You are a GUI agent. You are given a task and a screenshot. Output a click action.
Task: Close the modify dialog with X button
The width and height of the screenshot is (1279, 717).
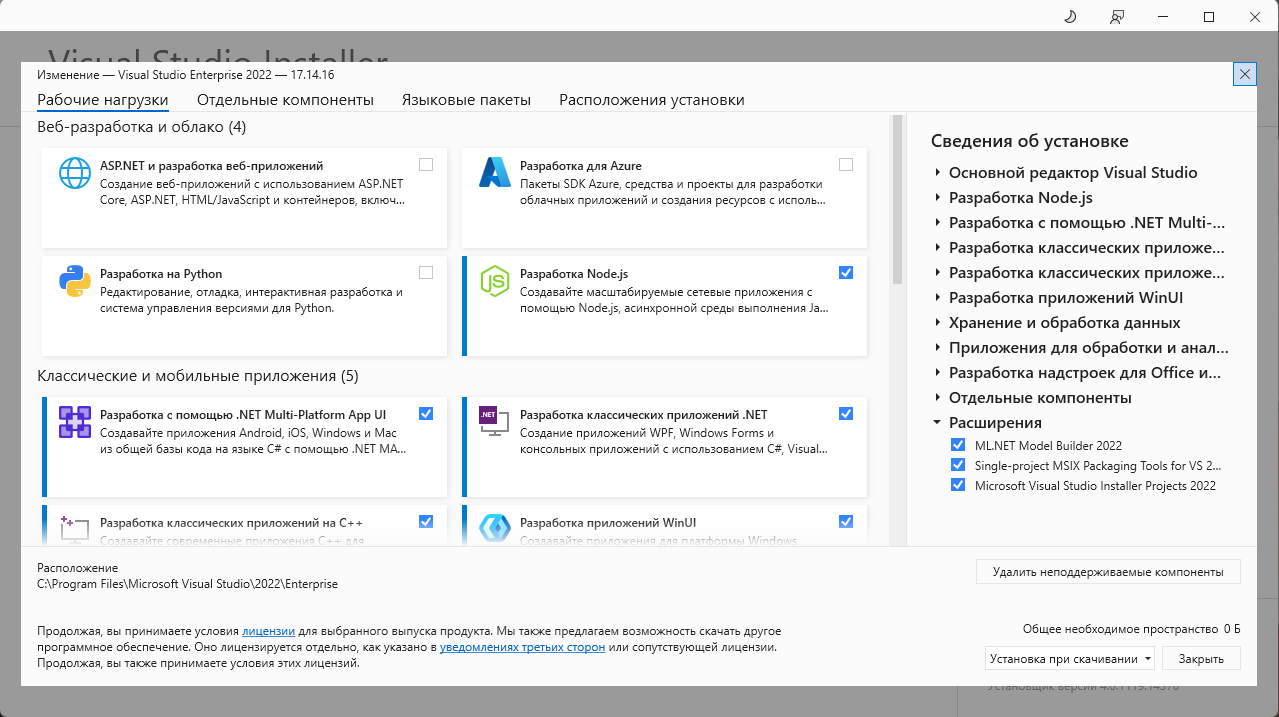point(1244,74)
